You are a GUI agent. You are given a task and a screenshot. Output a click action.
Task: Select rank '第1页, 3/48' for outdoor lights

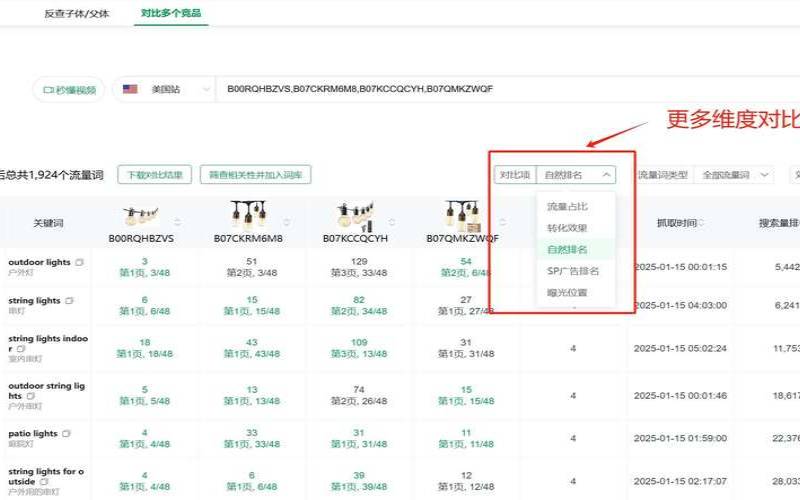[x=144, y=273]
